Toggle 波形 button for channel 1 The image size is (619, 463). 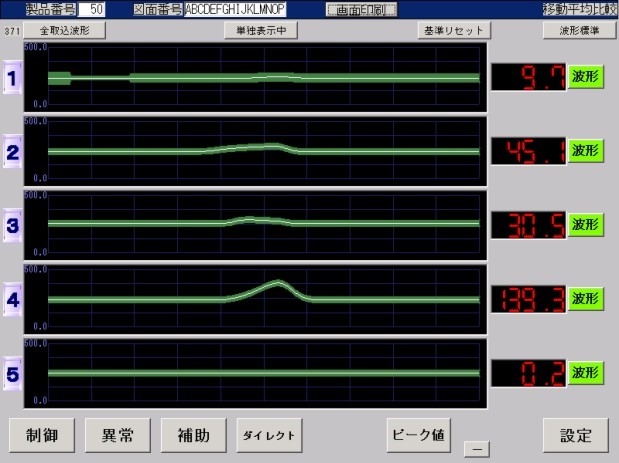[586, 77]
